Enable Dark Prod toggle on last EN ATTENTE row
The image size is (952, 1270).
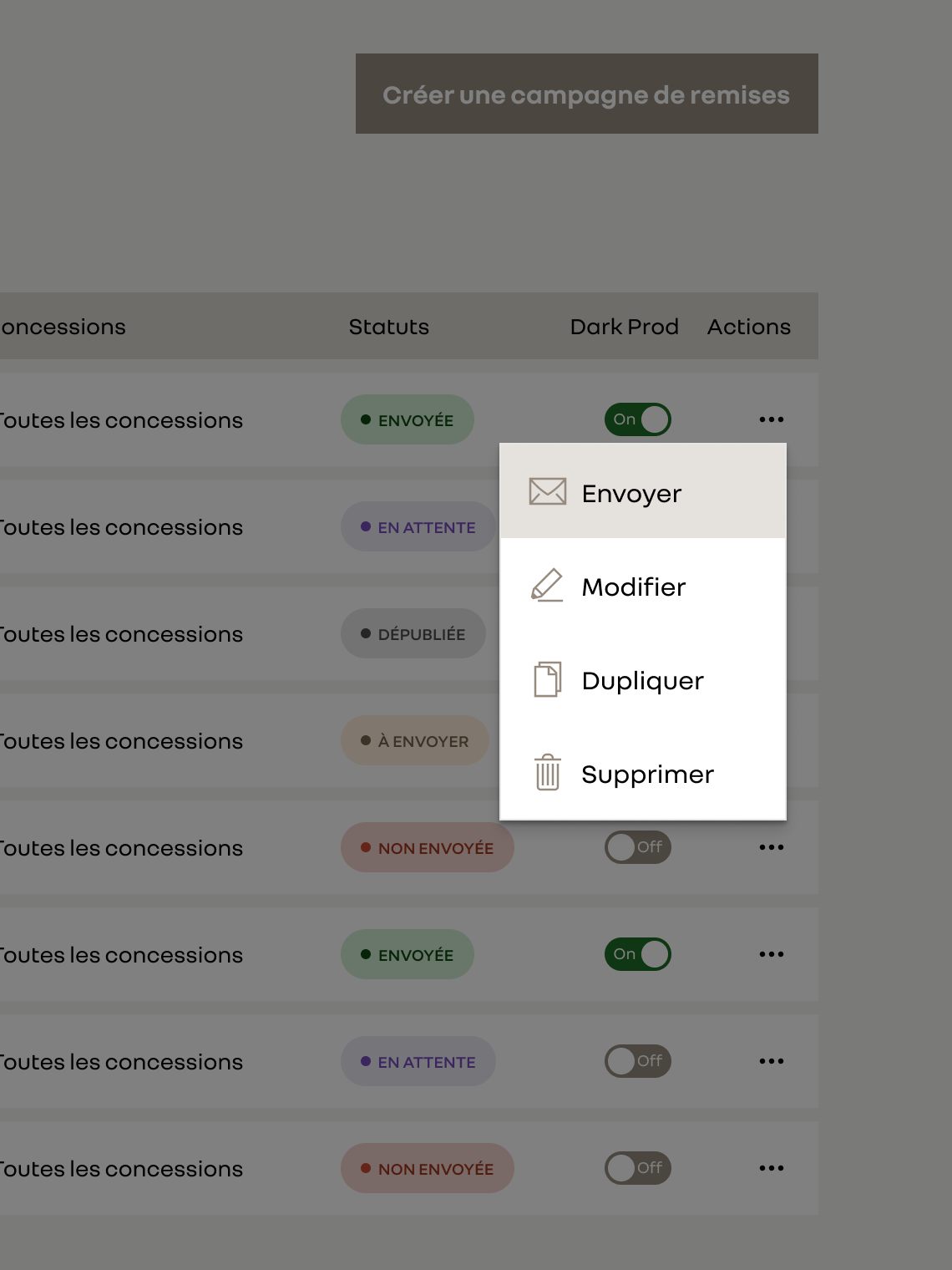click(x=638, y=1061)
